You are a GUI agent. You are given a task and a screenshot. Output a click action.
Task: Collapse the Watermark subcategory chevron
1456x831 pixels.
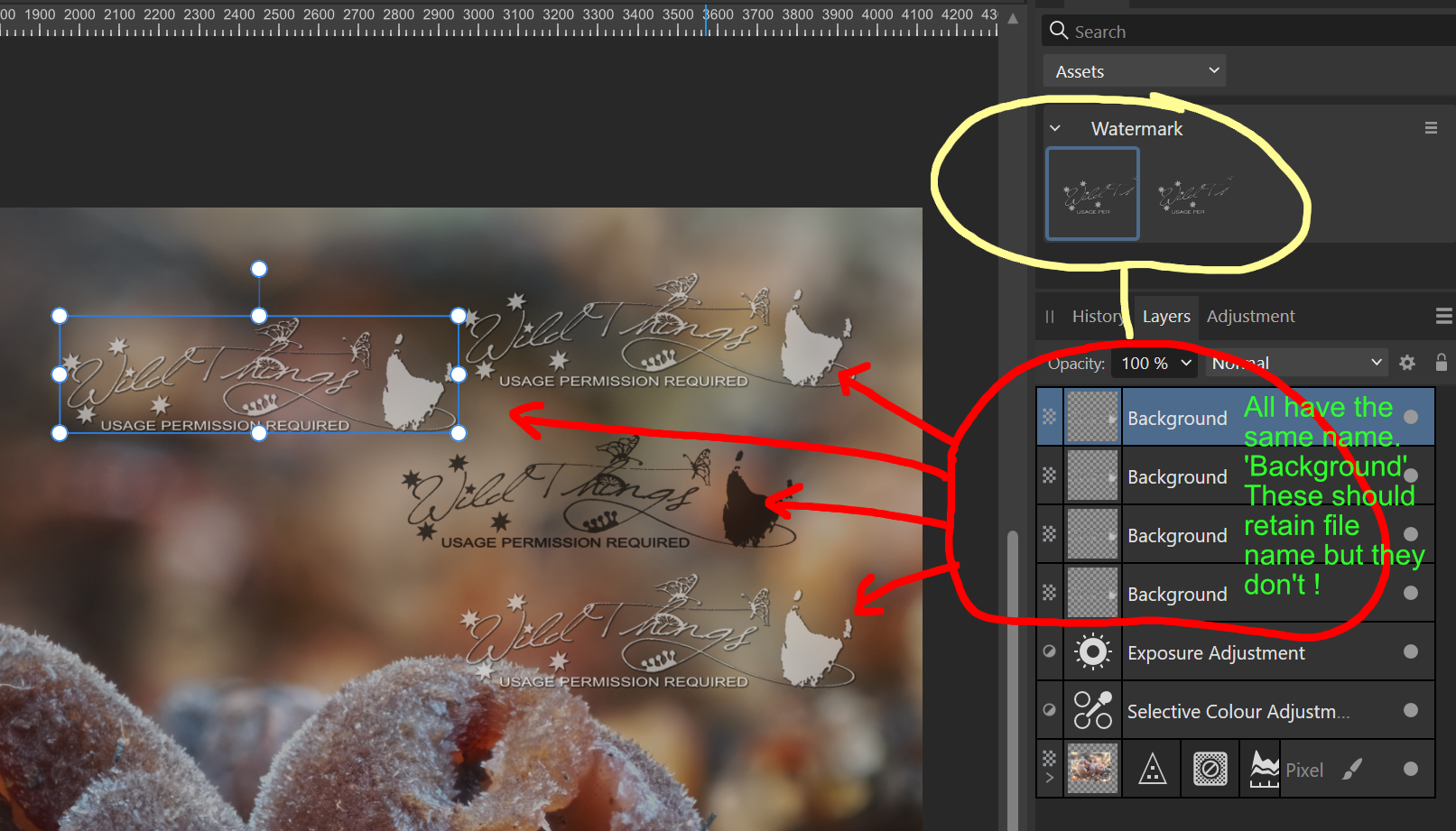(x=1055, y=129)
